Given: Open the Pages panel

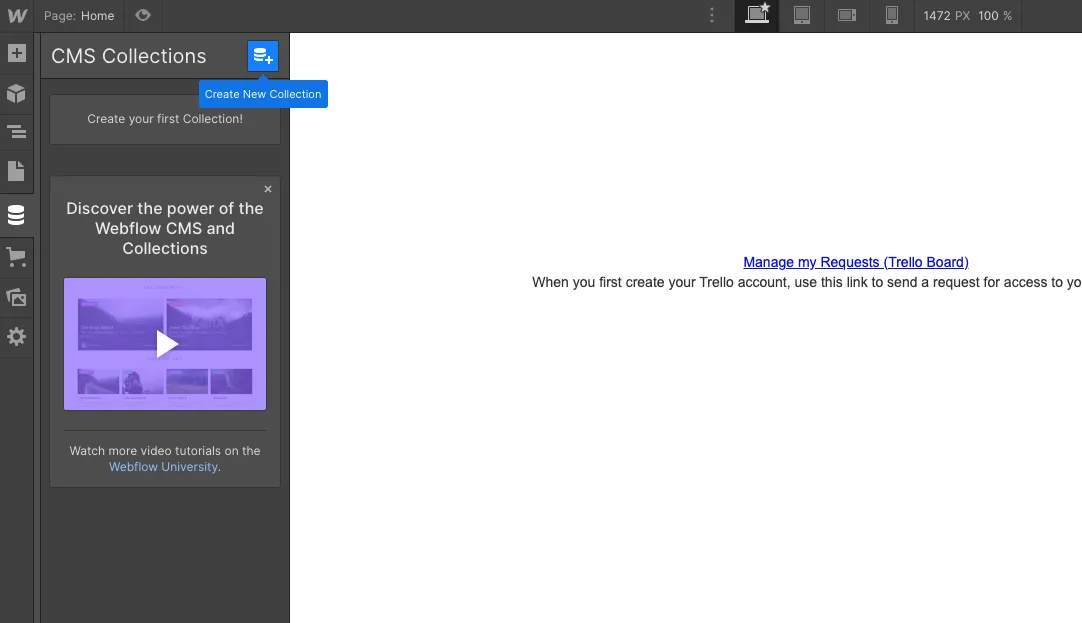Looking at the screenshot, I should (x=17, y=170).
